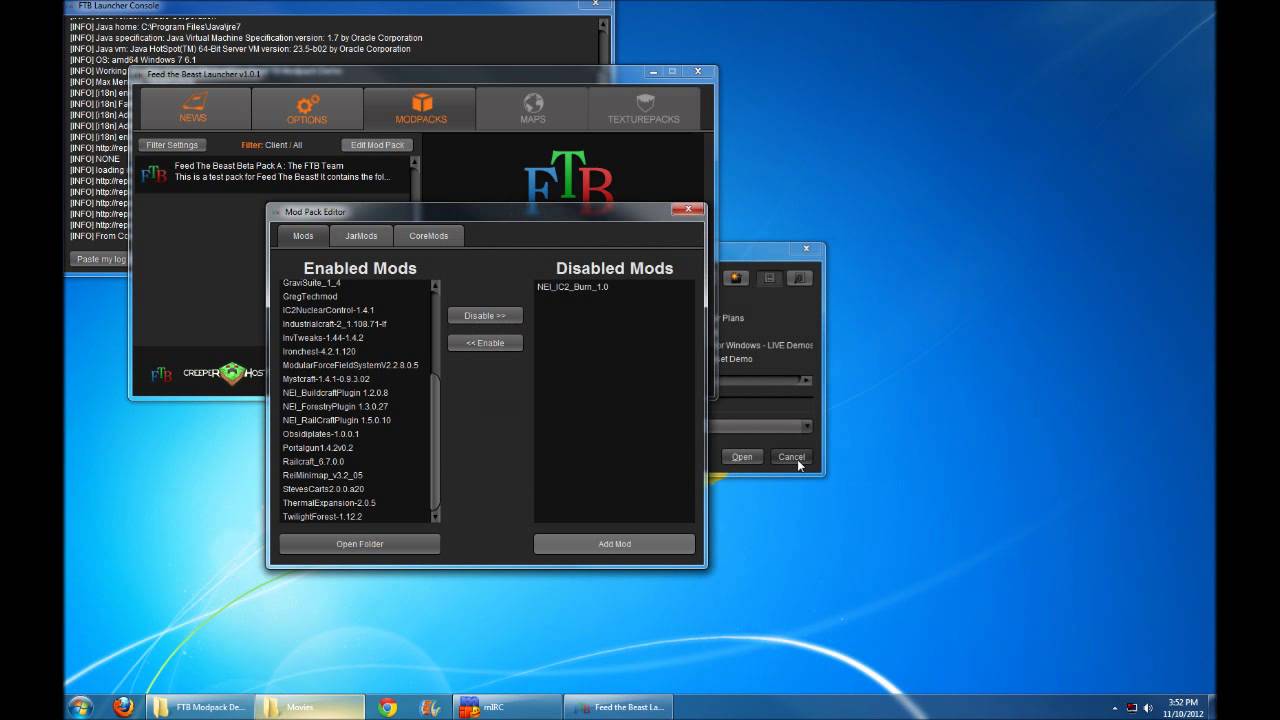The width and height of the screenshot is (1280, 720).
Task: Select StevesCarts2.0.0.a20 mod
Action: point(323,489)
